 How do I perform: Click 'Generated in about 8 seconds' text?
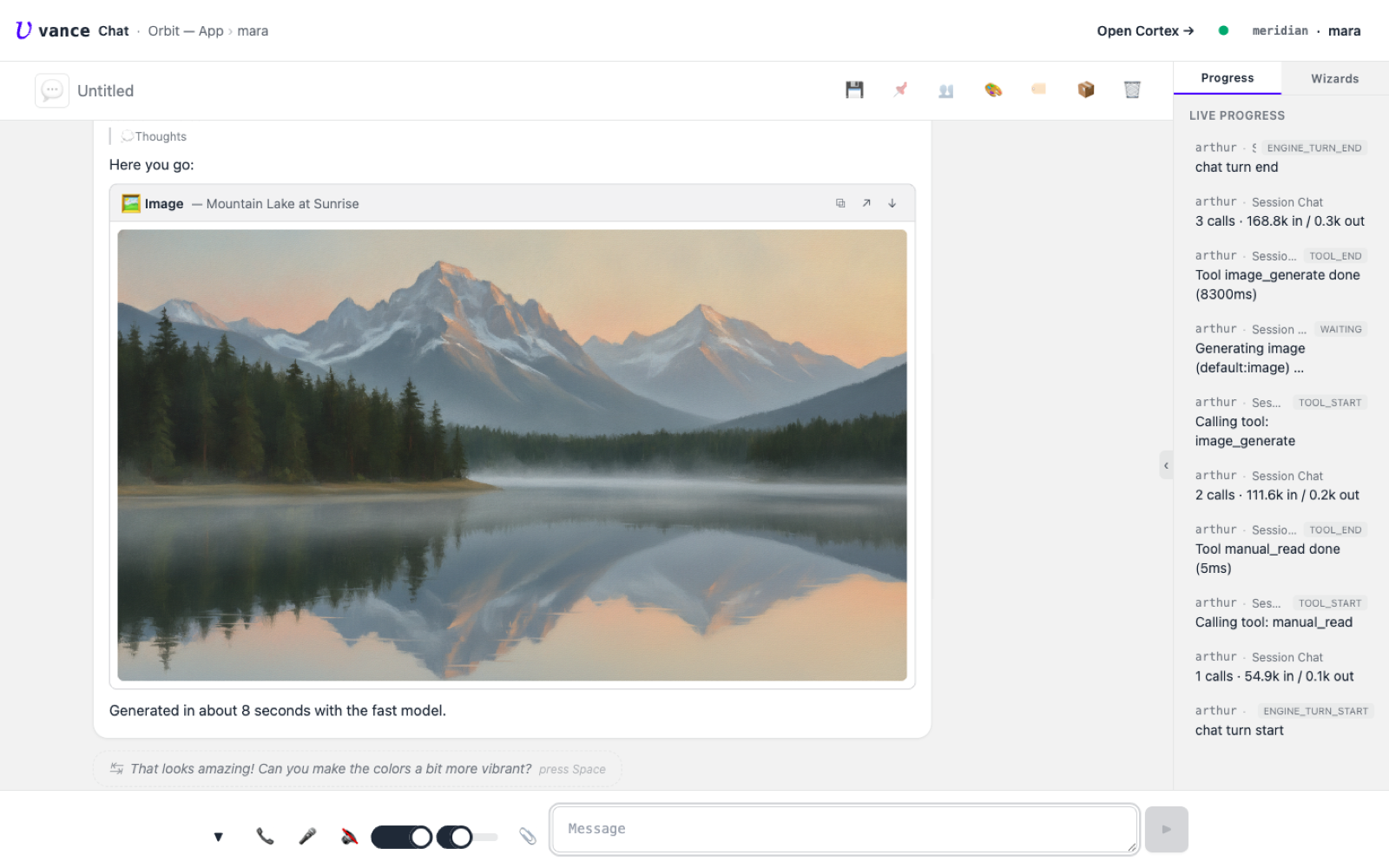pos(278,711)
